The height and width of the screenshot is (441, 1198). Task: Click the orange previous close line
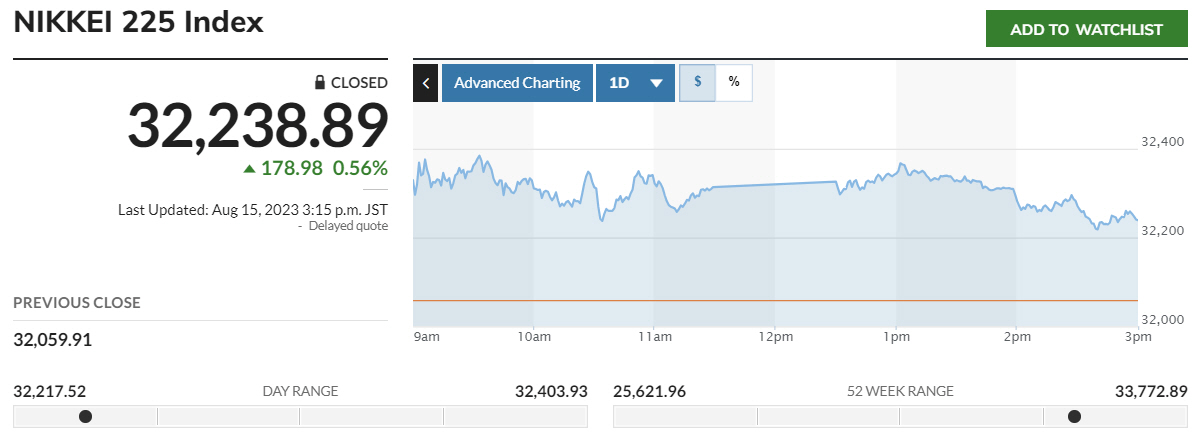pos(775,300)
